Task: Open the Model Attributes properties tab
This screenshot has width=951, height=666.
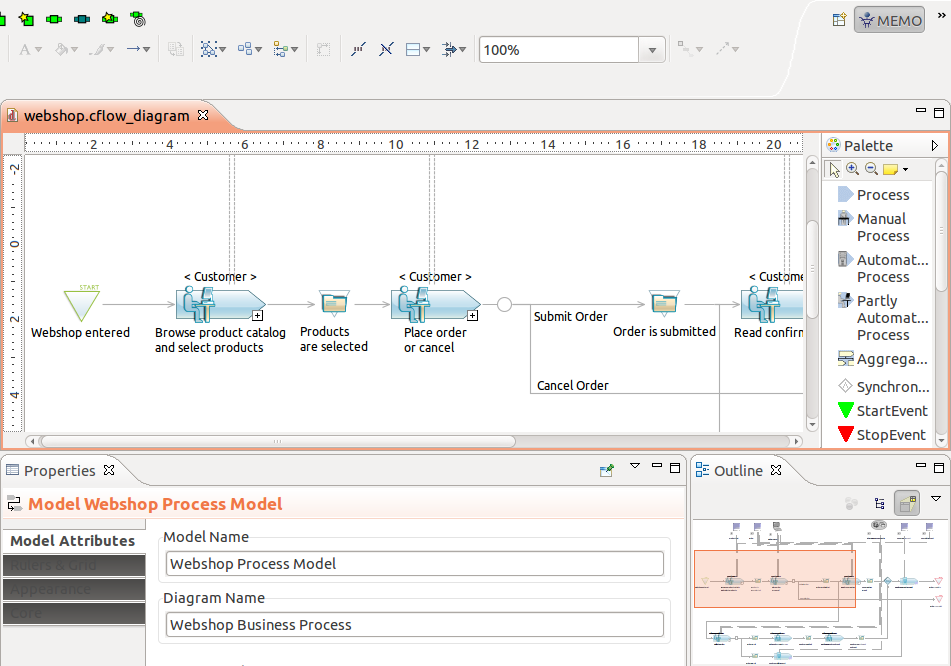Action: pos(73,541)
